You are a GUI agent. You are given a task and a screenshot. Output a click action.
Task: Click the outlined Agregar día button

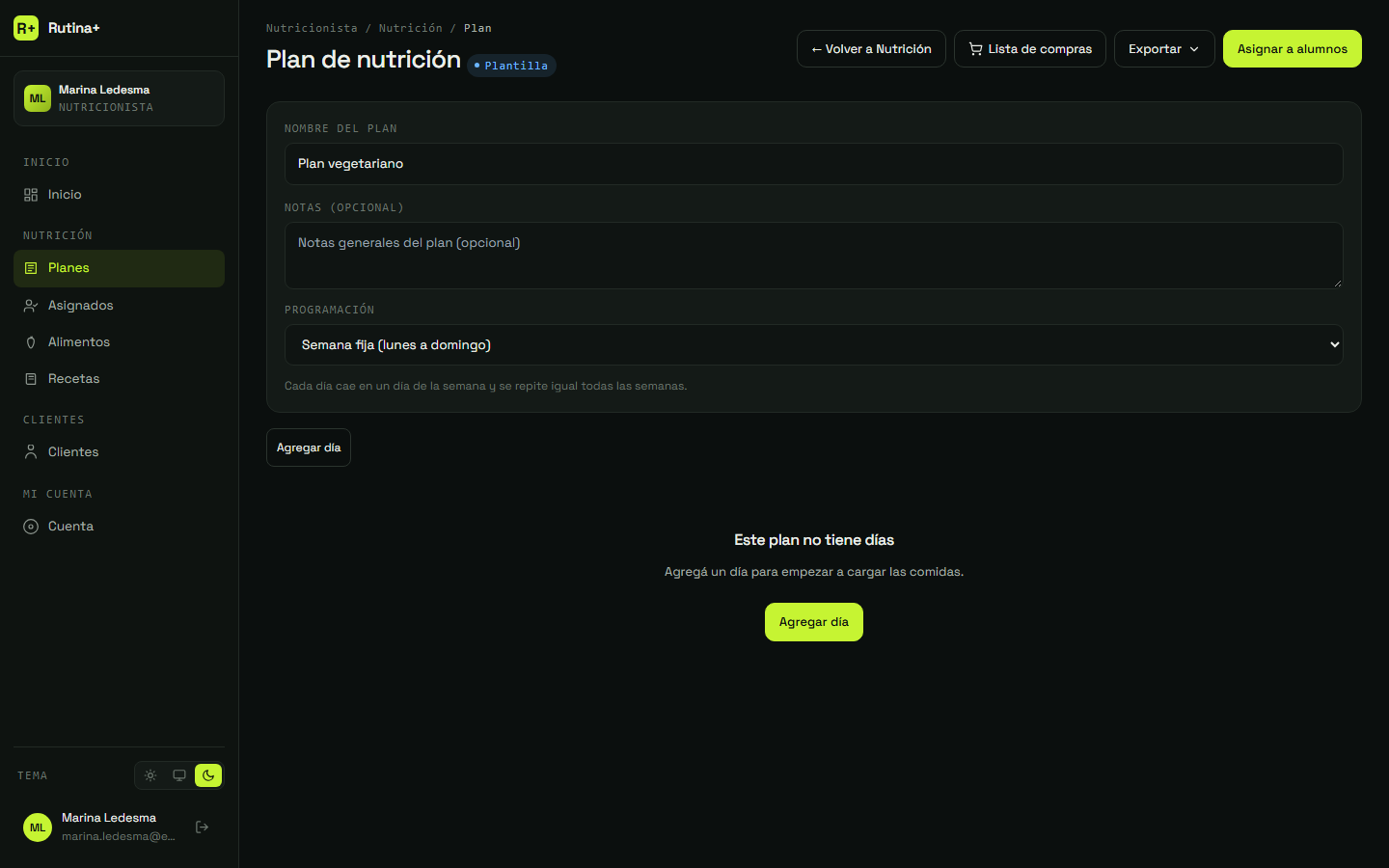pos(309,448)
